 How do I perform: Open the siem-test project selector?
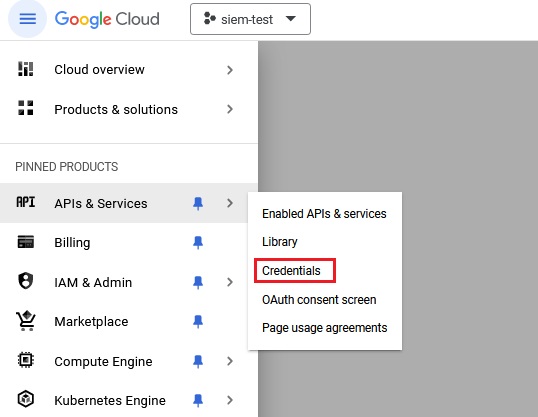pos(250,19)
